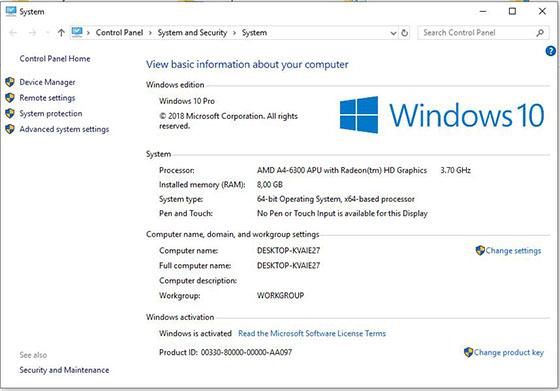Click the shield icon beside Advanced system settings
This screenshot has height=391, width=560.
coord(10,129)
